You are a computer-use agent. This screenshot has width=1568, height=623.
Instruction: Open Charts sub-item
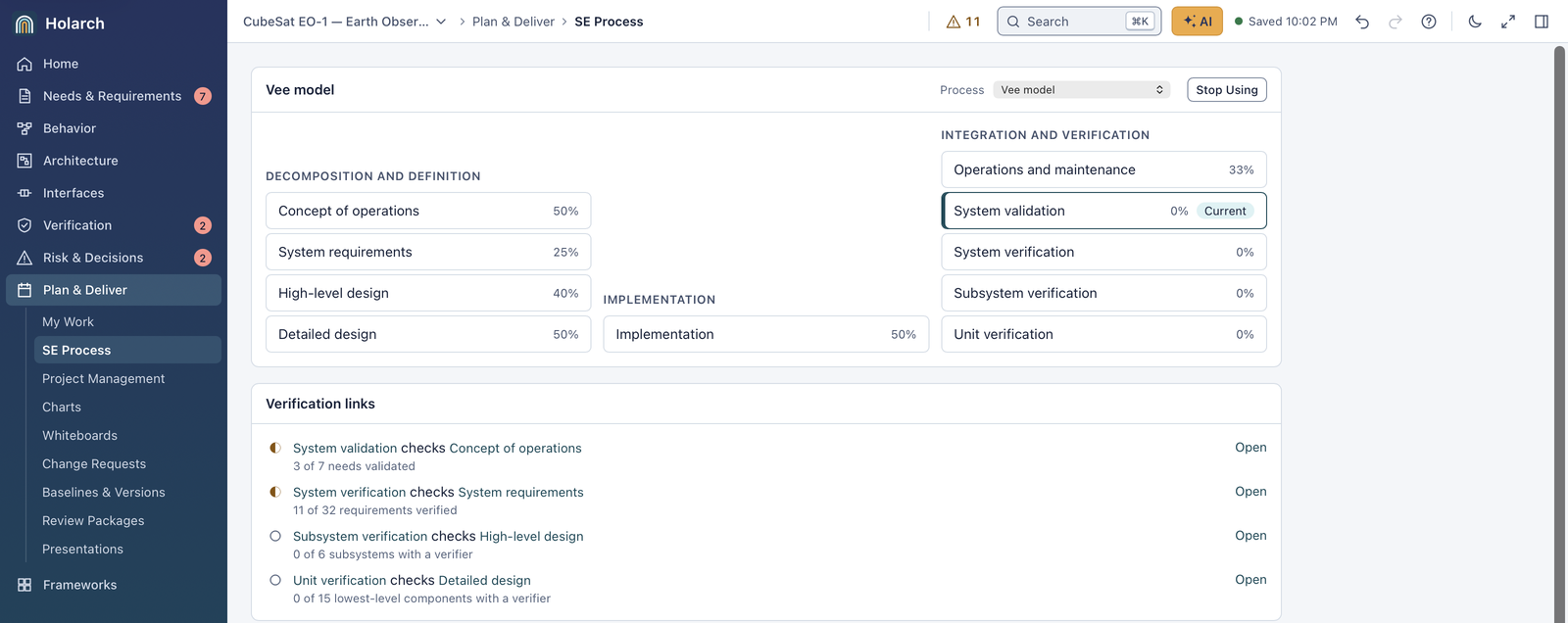[127, 407]
